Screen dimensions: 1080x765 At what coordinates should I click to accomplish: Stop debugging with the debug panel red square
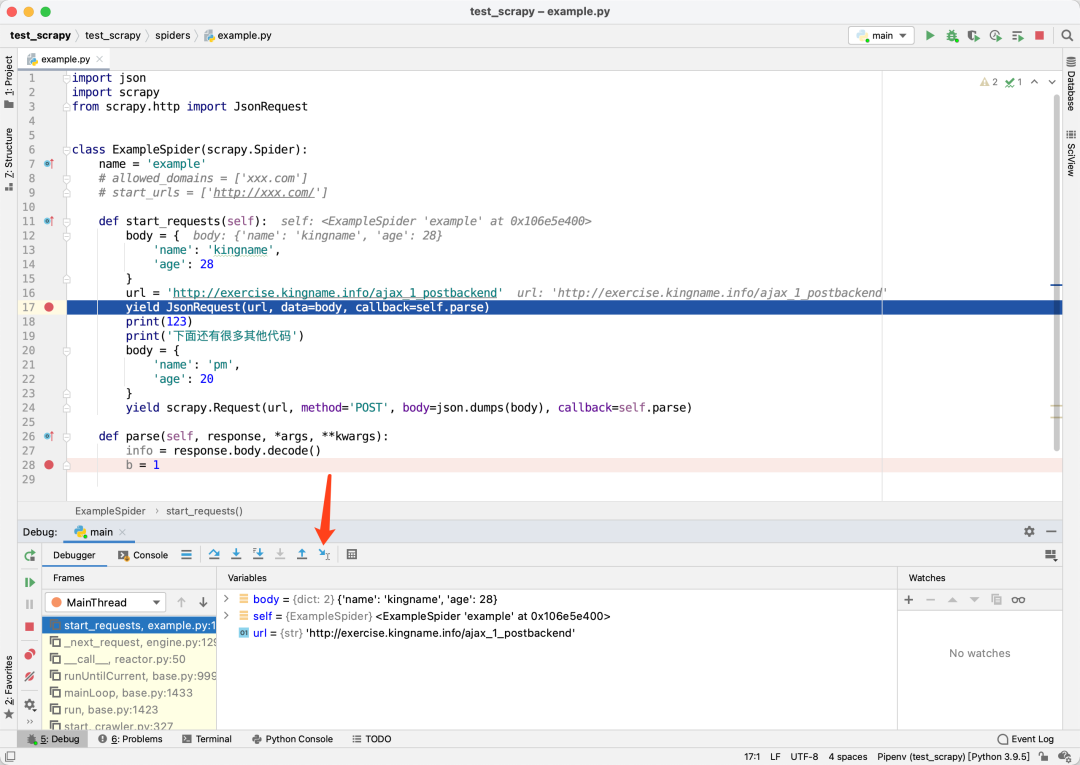tap(30, 627)
